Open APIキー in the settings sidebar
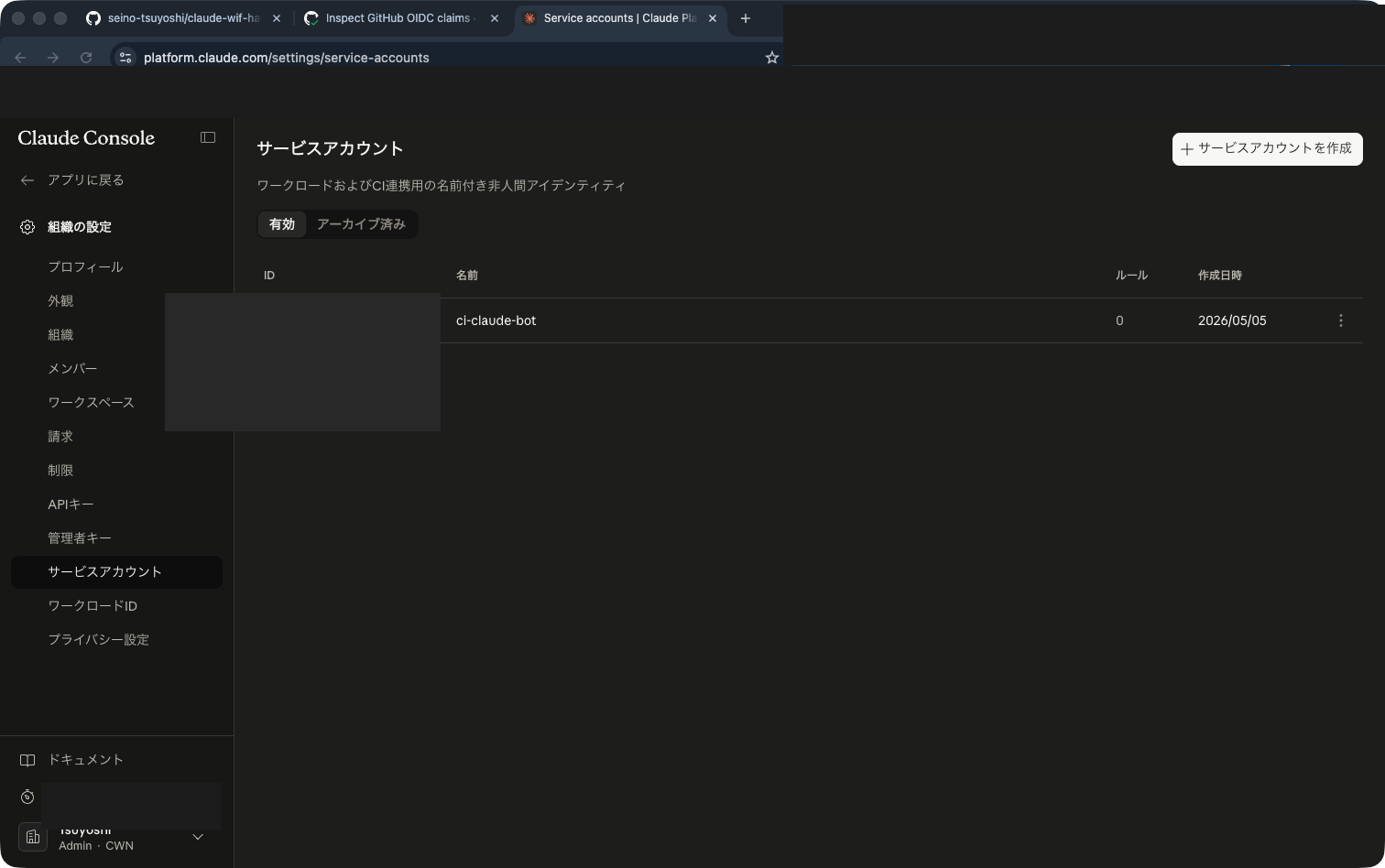This screenshot has width=1385, height=868. pos(71,505)
